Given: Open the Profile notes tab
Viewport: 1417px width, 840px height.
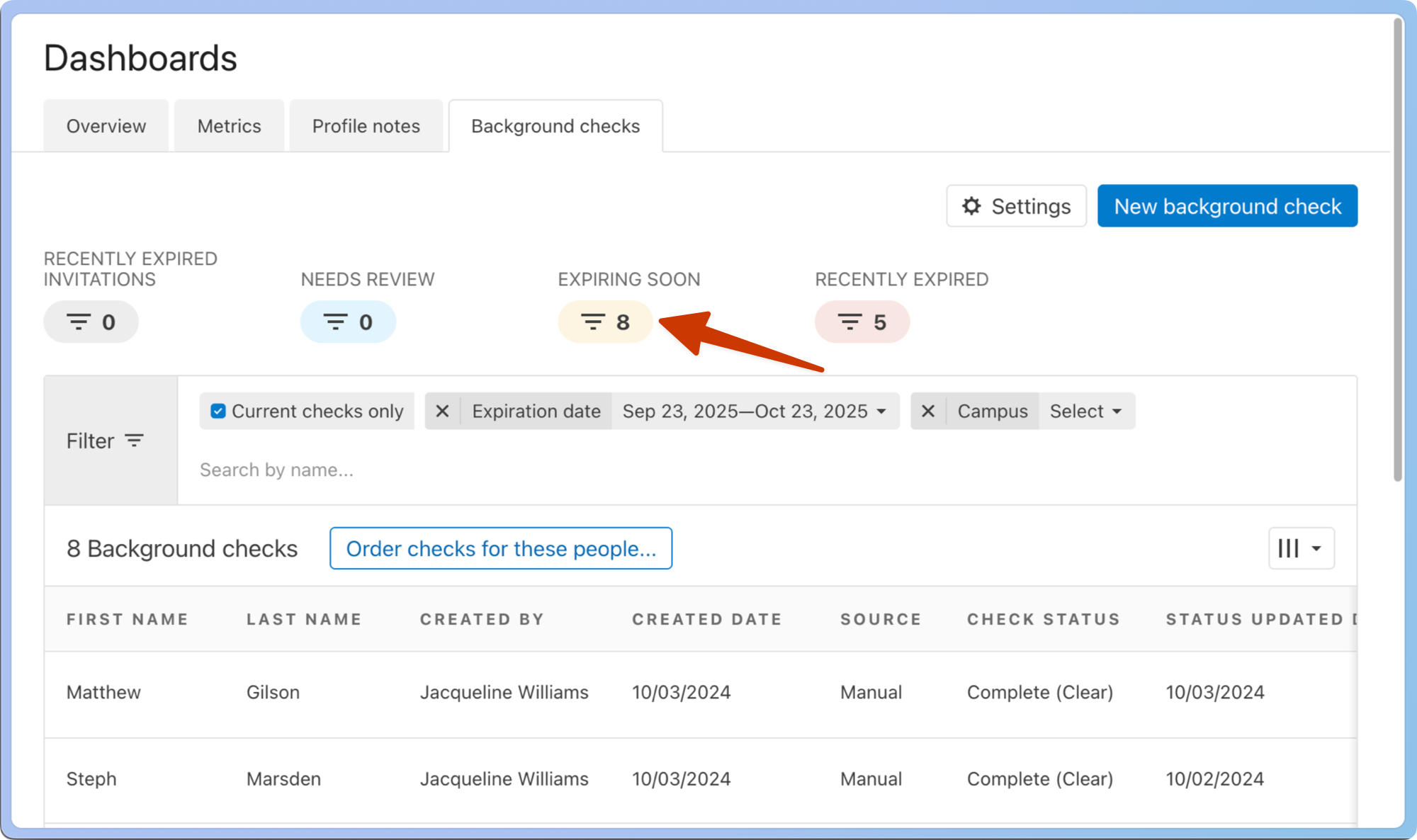Looking at the screenshot, I should [x=366, y=126].
